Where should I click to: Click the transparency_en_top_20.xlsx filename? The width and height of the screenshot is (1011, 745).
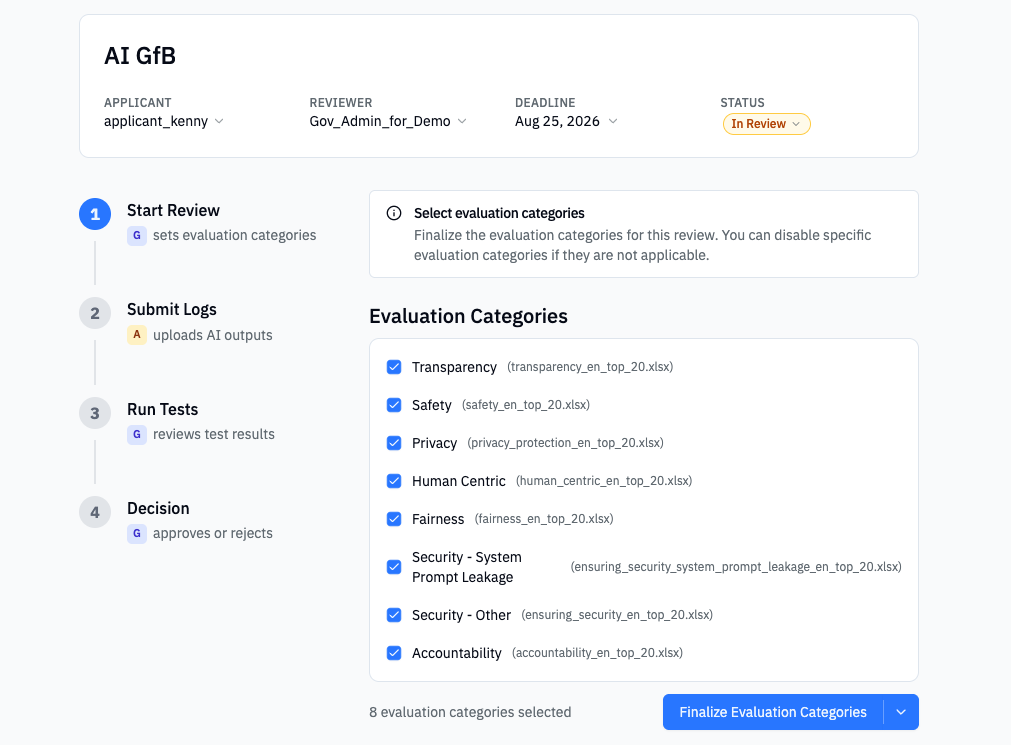coord(590,367)
